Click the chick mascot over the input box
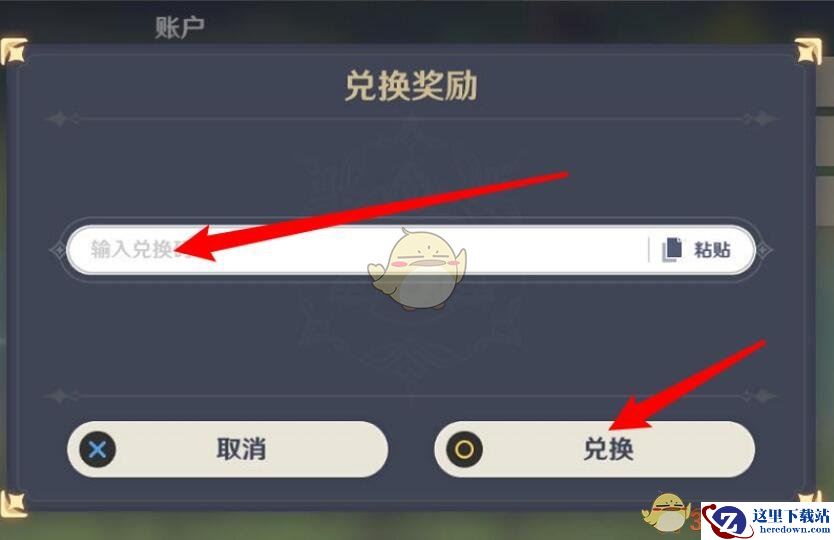Image resolution: width=834 pixels, height=540 pixels. point(418,269)
